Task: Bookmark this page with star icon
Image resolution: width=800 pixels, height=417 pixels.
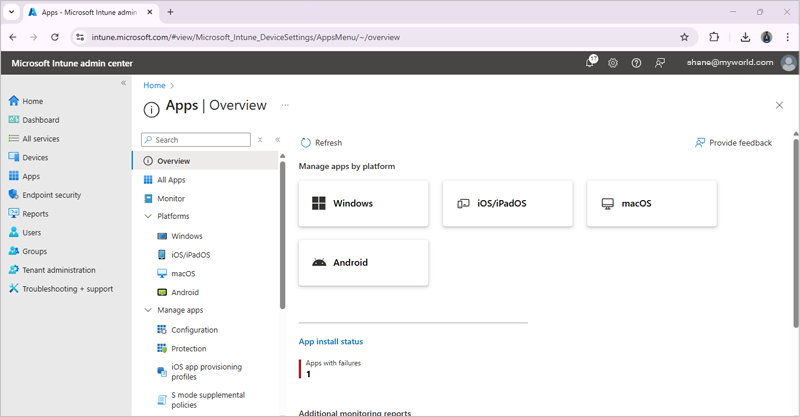Action: pyautogui.click(x=684, y=37)
